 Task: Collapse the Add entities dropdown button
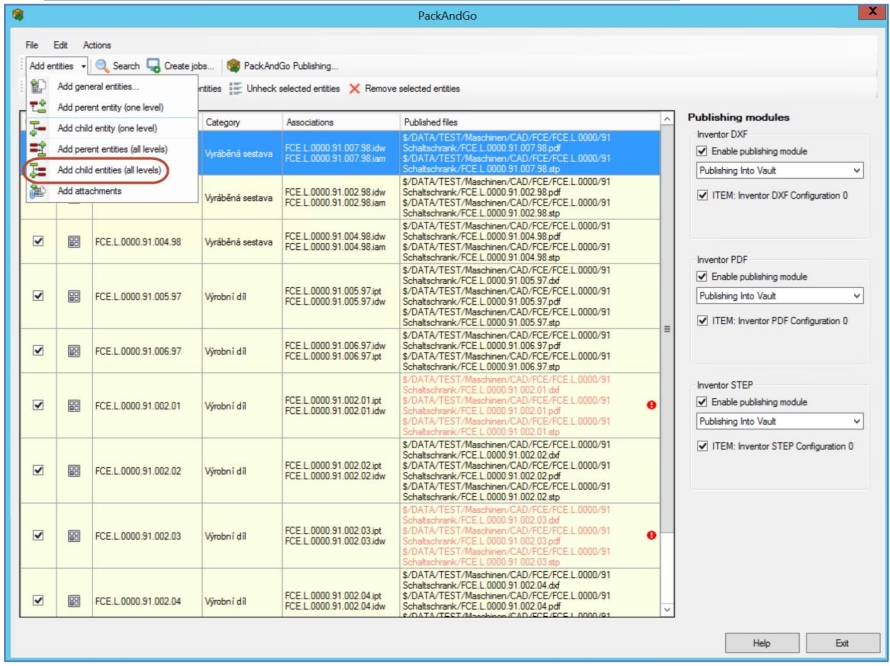[x=57, y=66]
